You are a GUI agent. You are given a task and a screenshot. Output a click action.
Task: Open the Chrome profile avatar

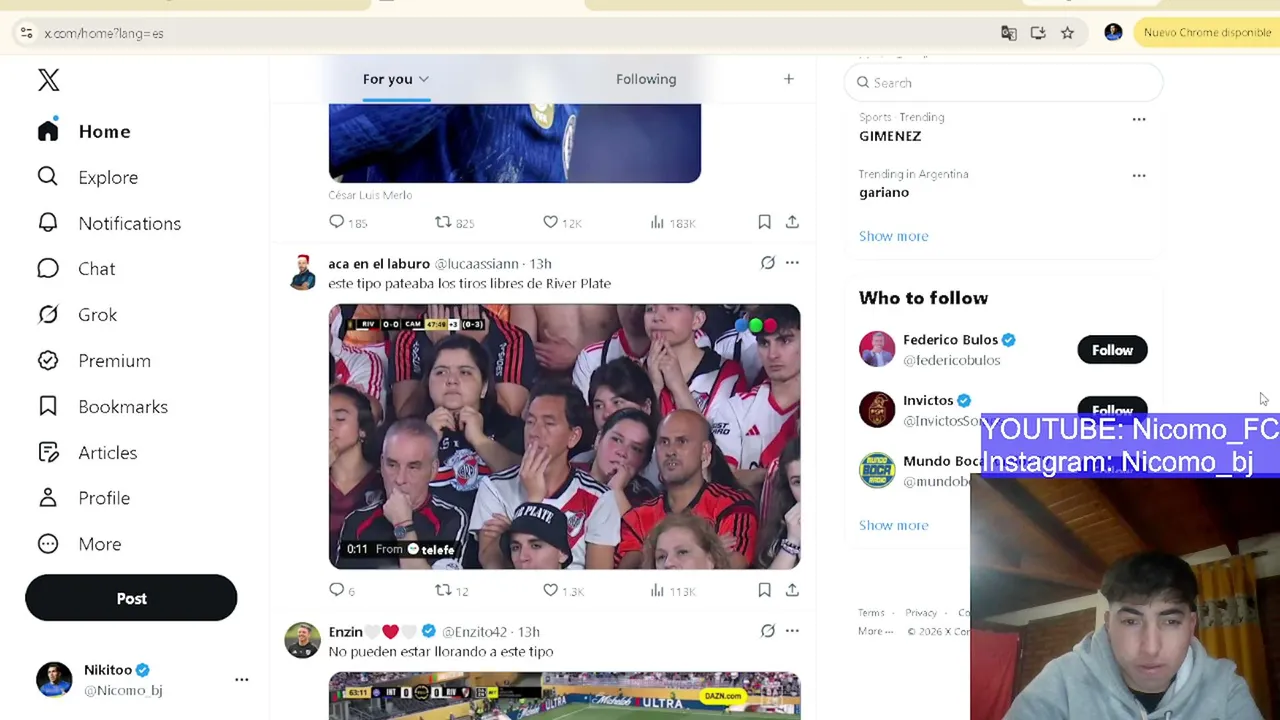click(x=1113, y=33)
